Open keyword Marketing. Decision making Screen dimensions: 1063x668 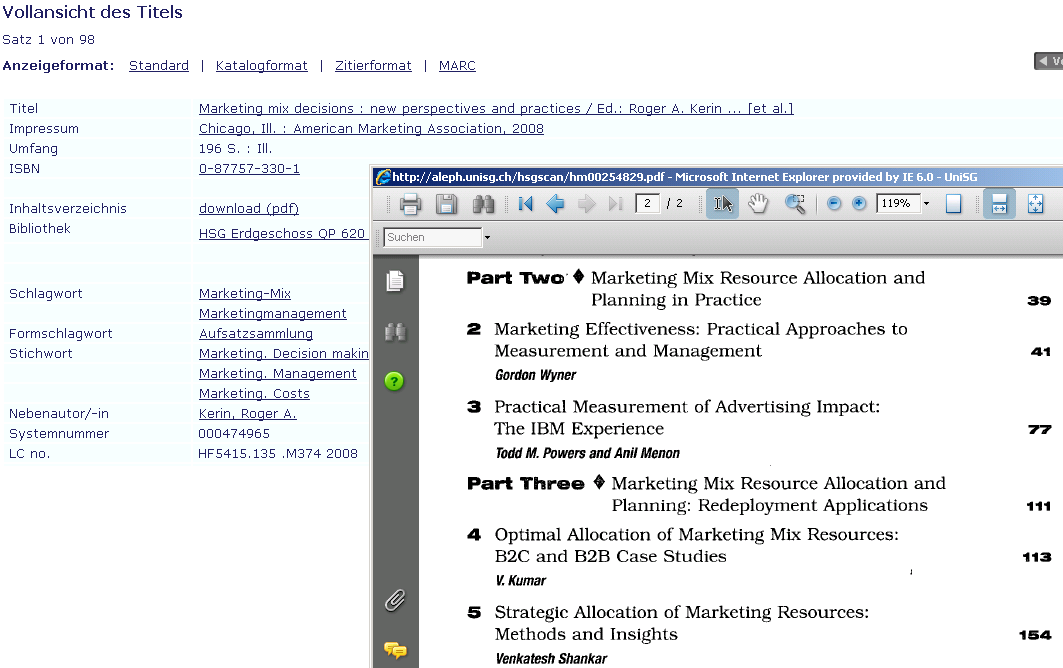point(283,354)
